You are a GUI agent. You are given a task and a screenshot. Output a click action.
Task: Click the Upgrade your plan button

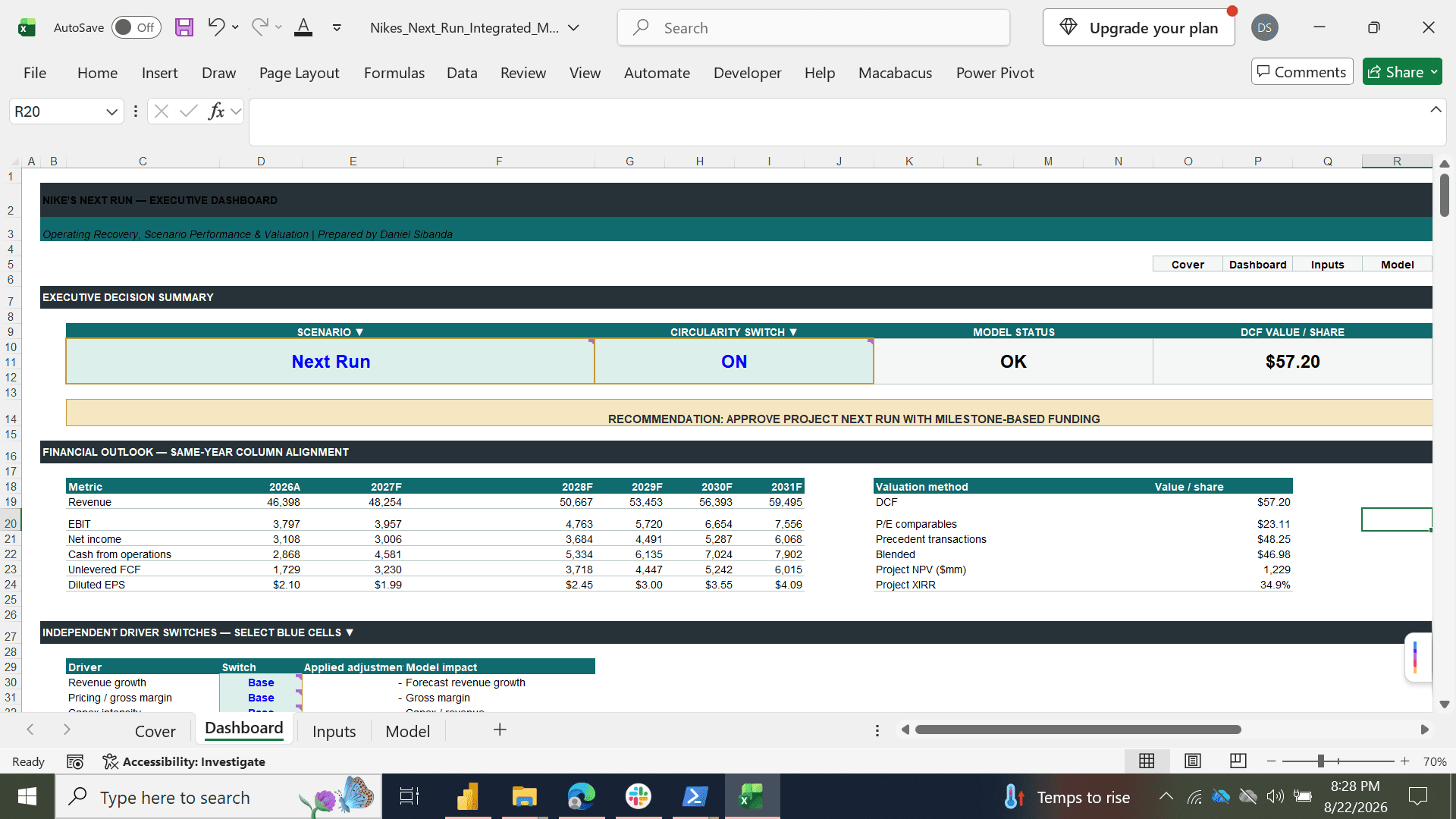point(1138,28)
